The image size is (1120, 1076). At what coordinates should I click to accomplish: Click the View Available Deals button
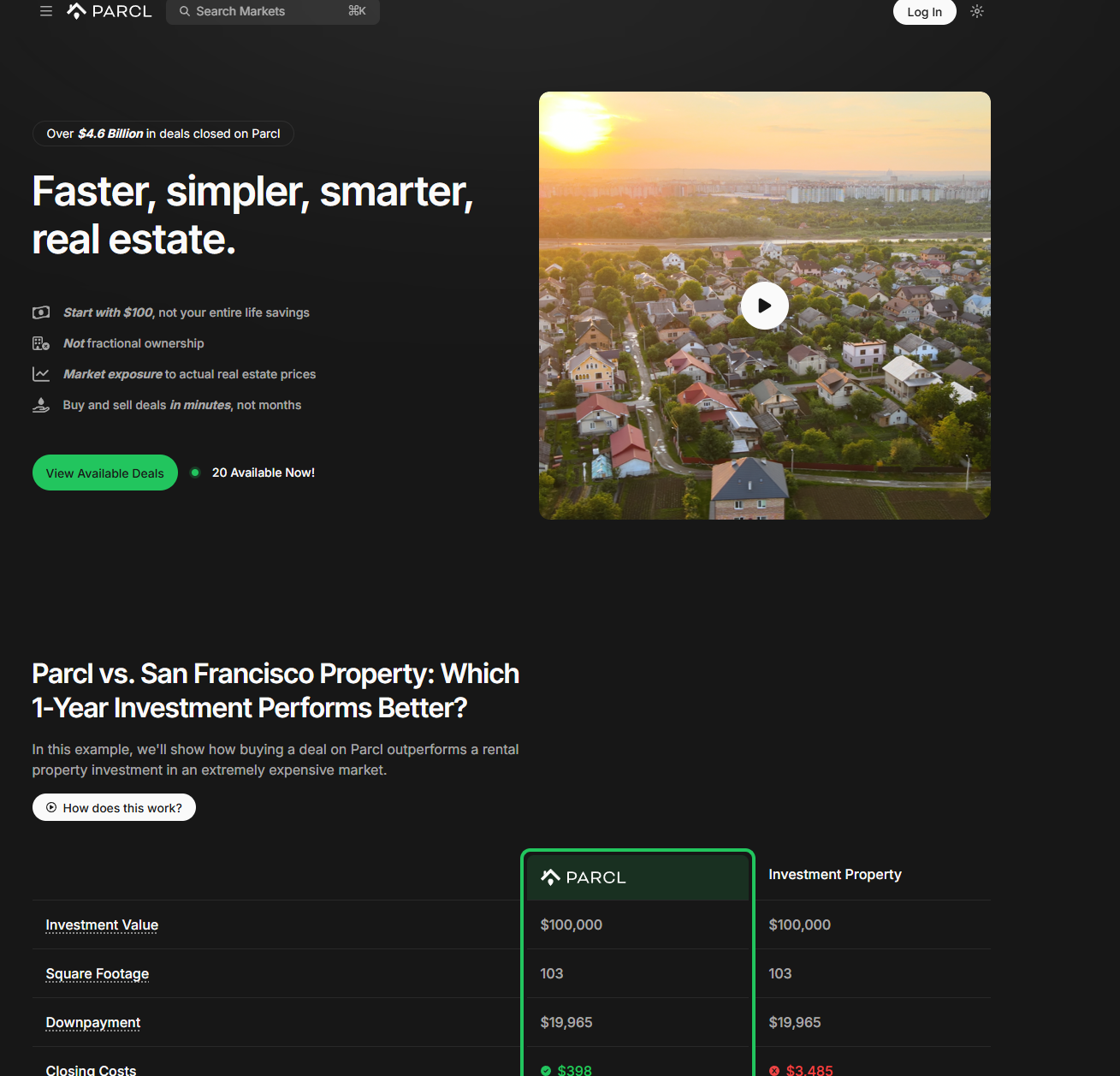click(105, 473)
